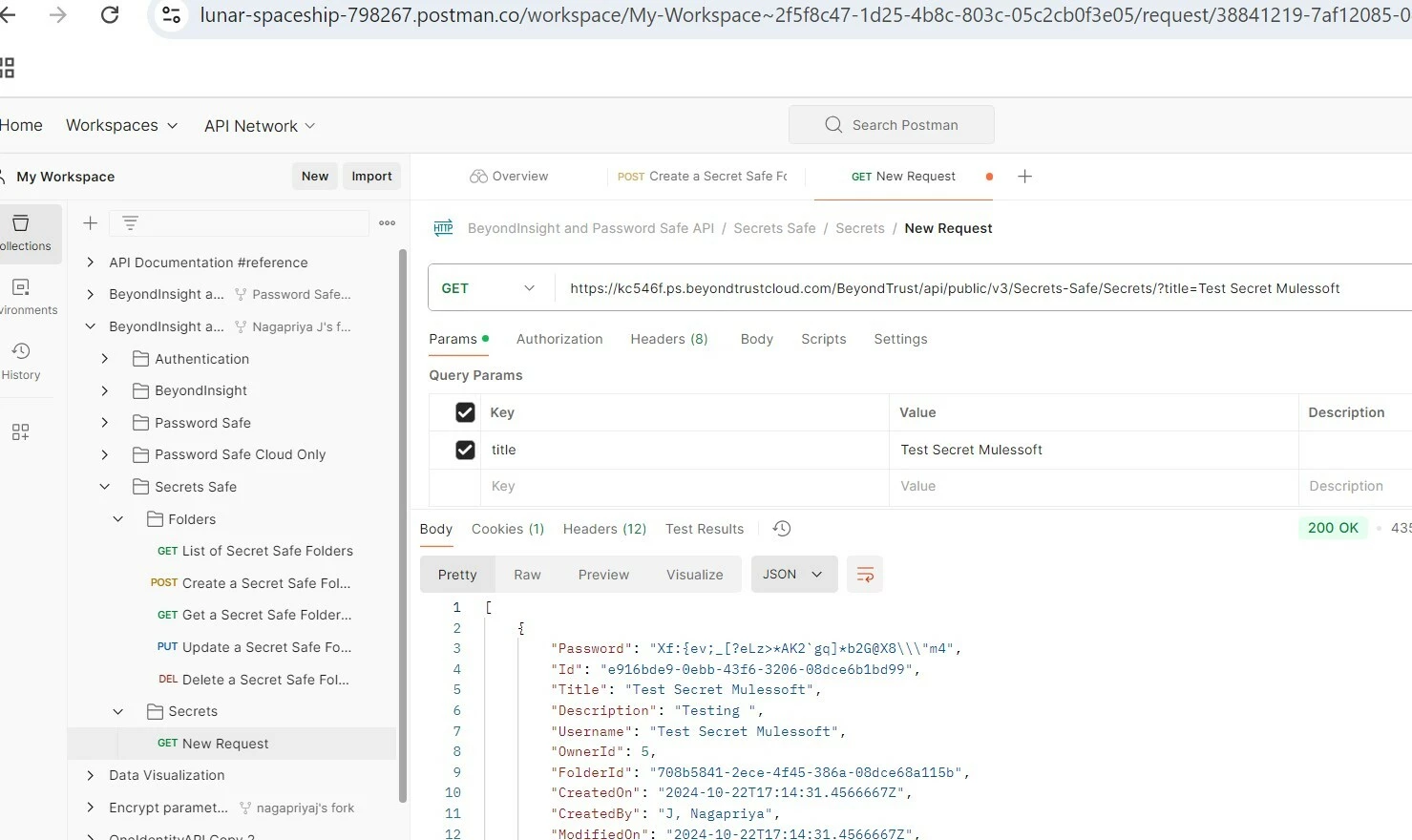Switch to Create a Secret Safe POST tab
The image size is (1412, 840).
point(702,177)
